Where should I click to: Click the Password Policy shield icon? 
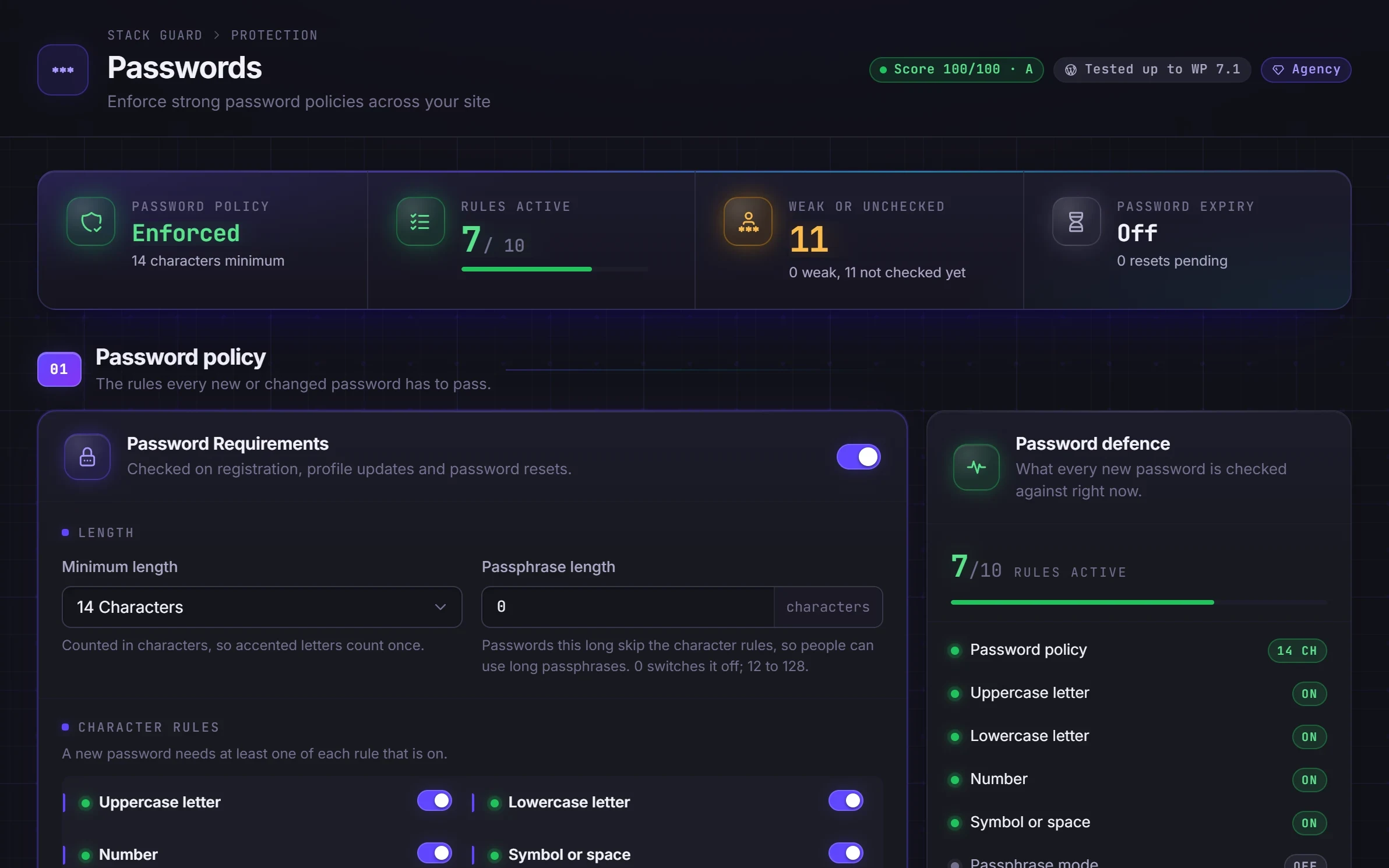[x=91, y=221]
